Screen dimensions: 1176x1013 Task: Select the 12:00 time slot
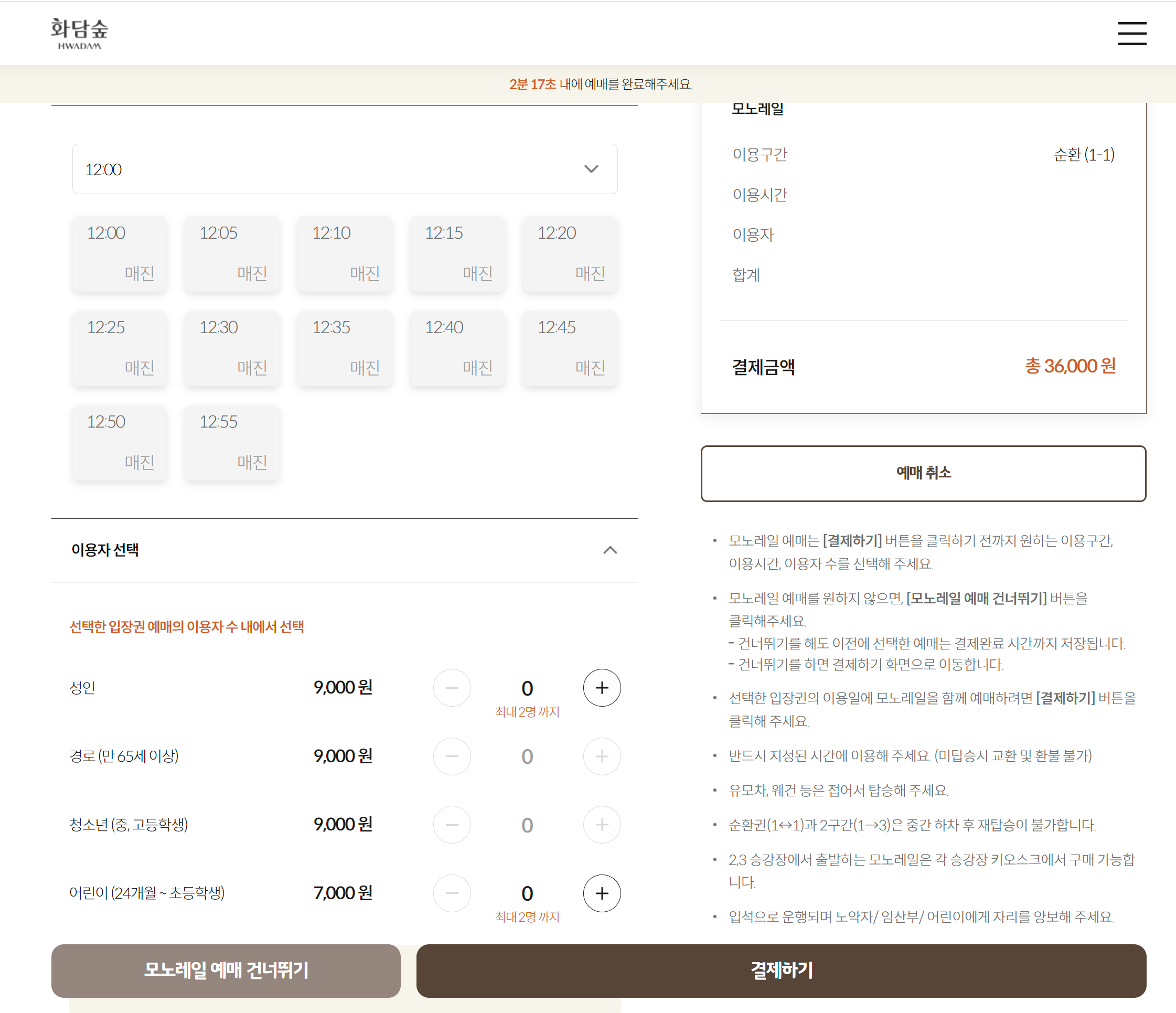click(x=120, y=254)
